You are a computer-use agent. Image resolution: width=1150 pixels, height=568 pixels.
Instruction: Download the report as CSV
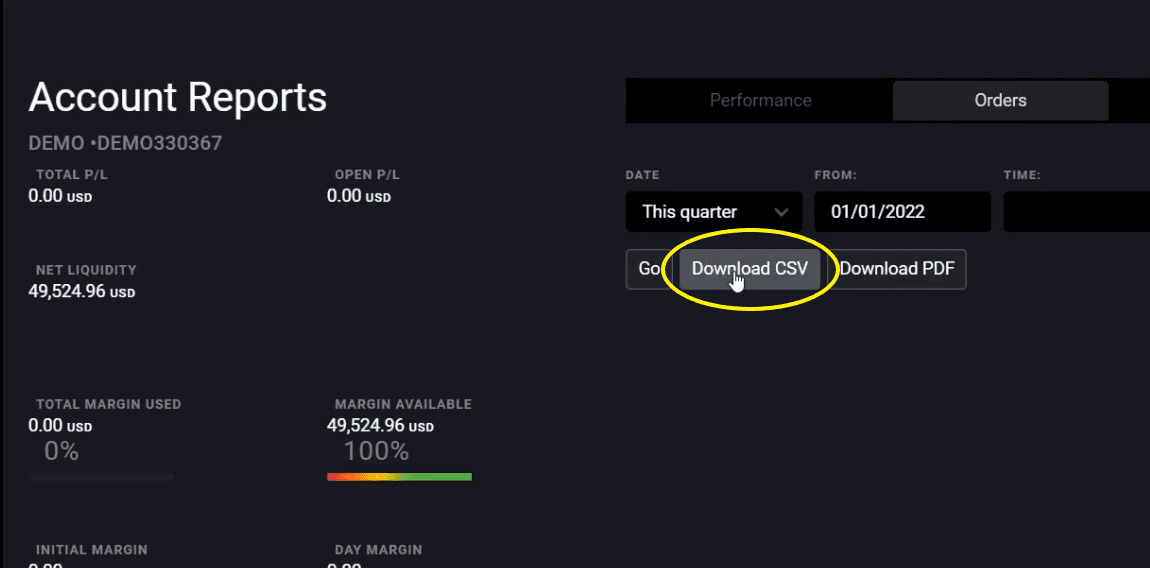click(749, 269)
